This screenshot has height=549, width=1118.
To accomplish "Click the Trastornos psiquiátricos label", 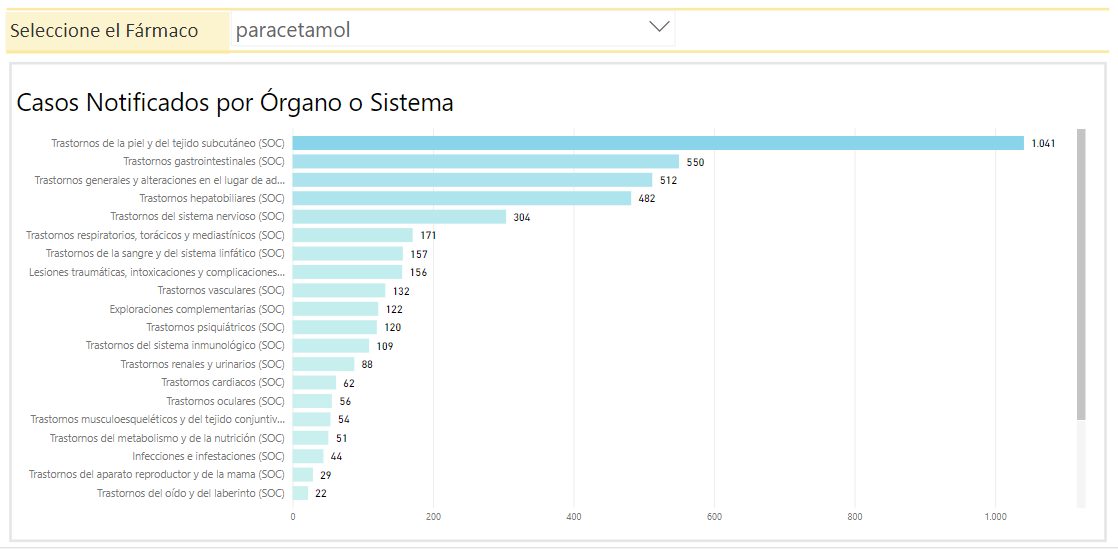I will (x=215, y=327).
